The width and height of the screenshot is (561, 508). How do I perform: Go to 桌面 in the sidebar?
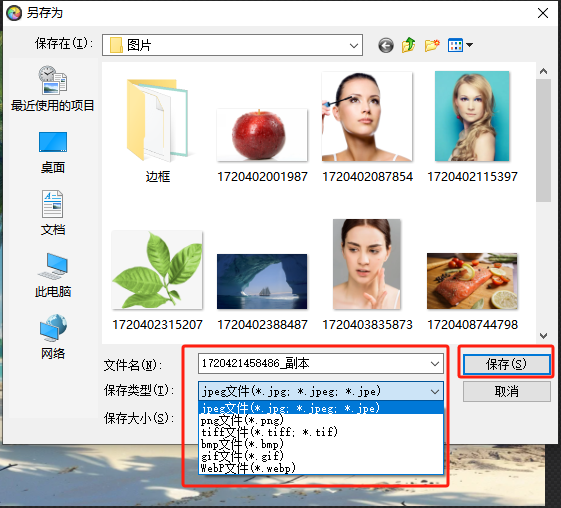click(53, 152)
